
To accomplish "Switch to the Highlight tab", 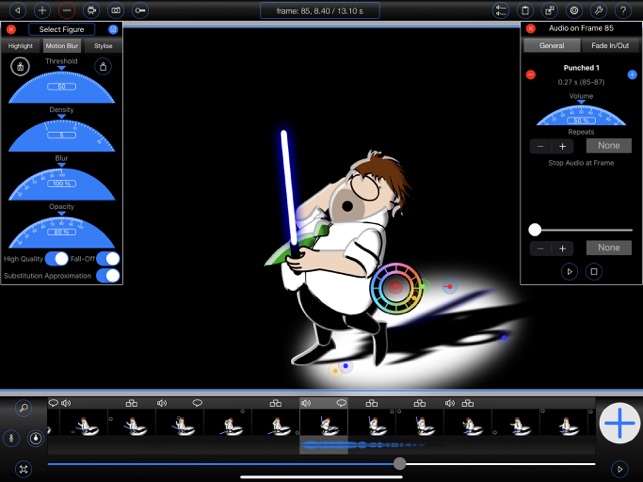I will coord(21,46).
